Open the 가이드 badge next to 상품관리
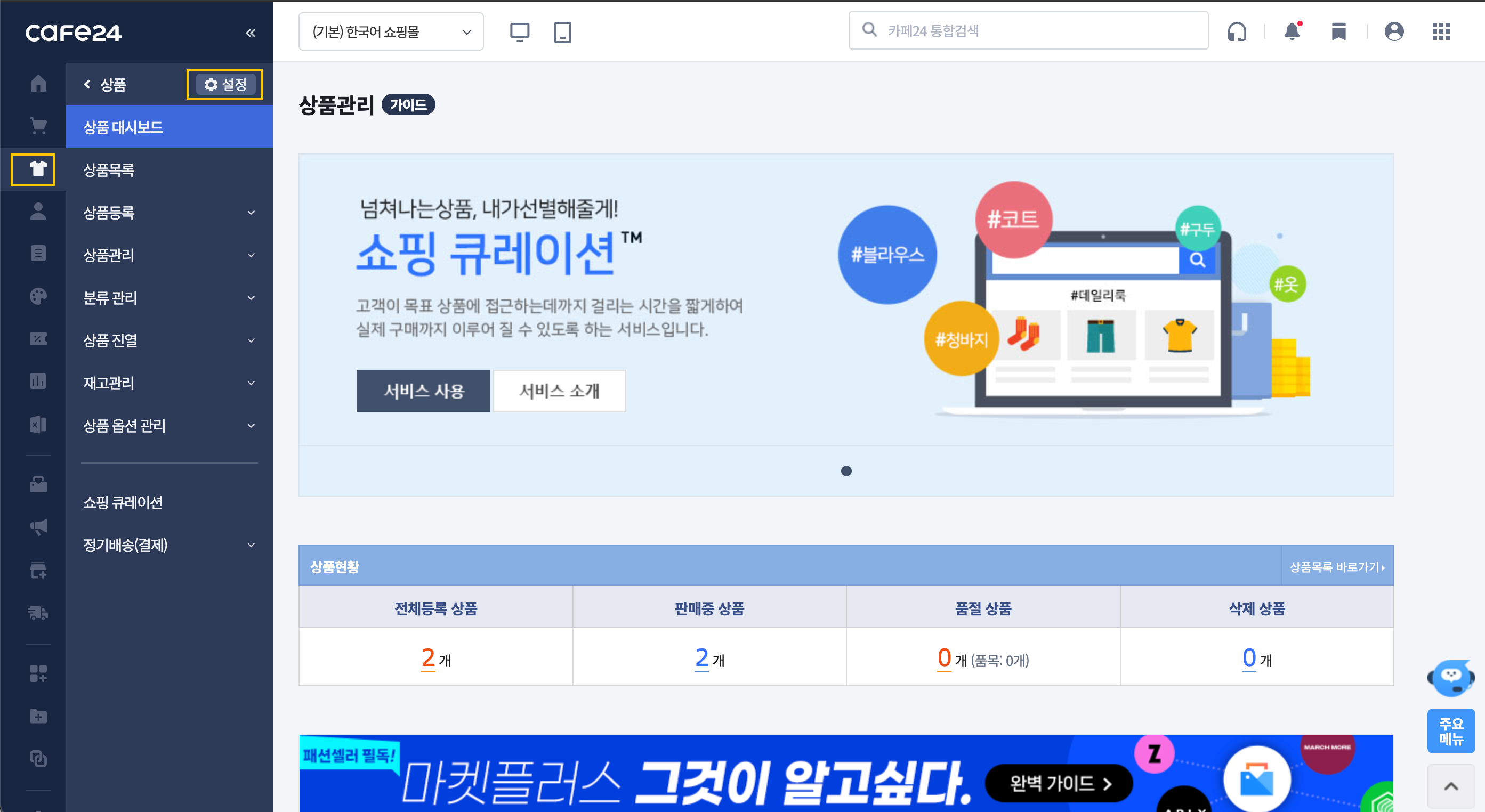The width and height of the screenshot is (1485, 812). click(x=408, y=105)
